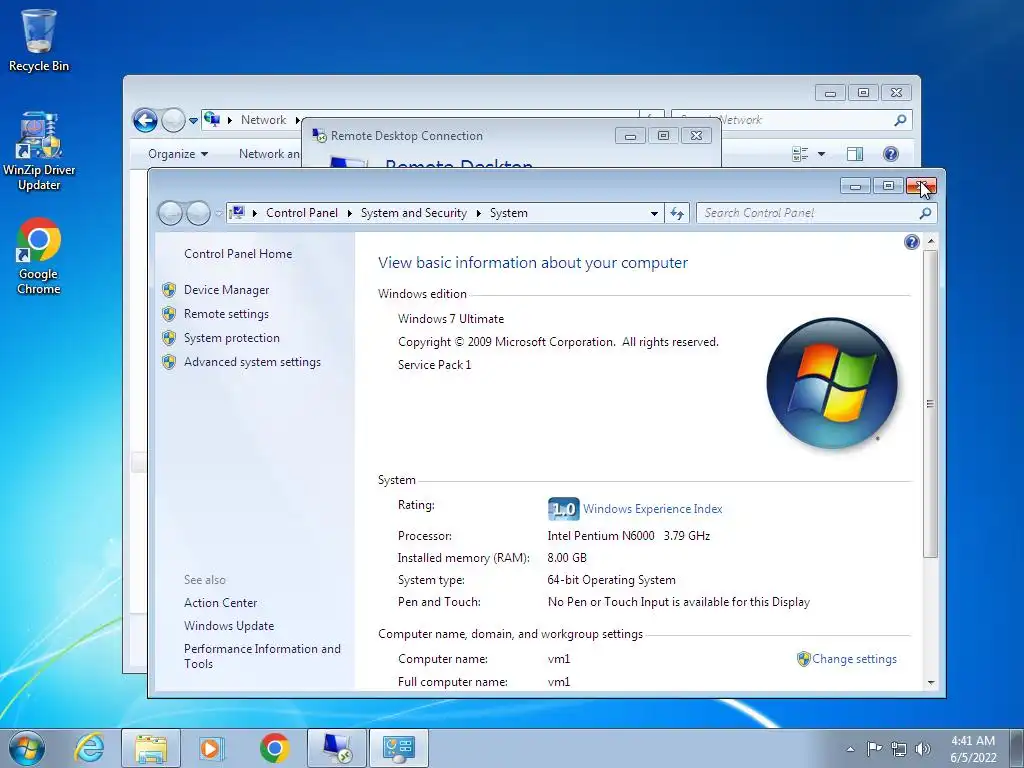Open the System window help icon
The height and width of the screenshot is (768, 1024).
912,242
